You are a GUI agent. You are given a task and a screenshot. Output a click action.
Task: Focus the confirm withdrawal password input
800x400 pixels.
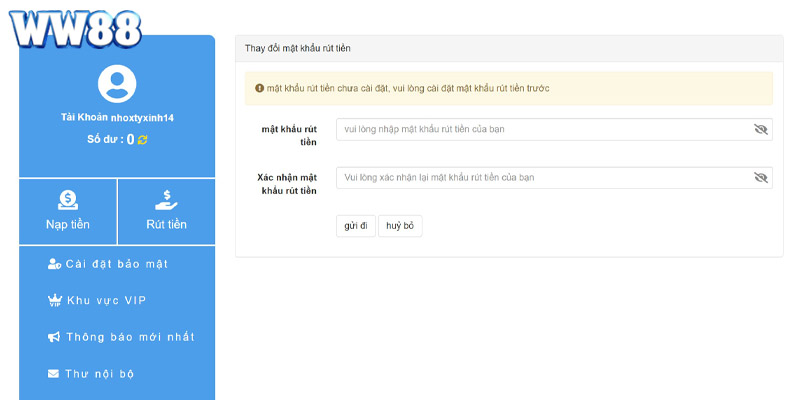tap(540, 178)
